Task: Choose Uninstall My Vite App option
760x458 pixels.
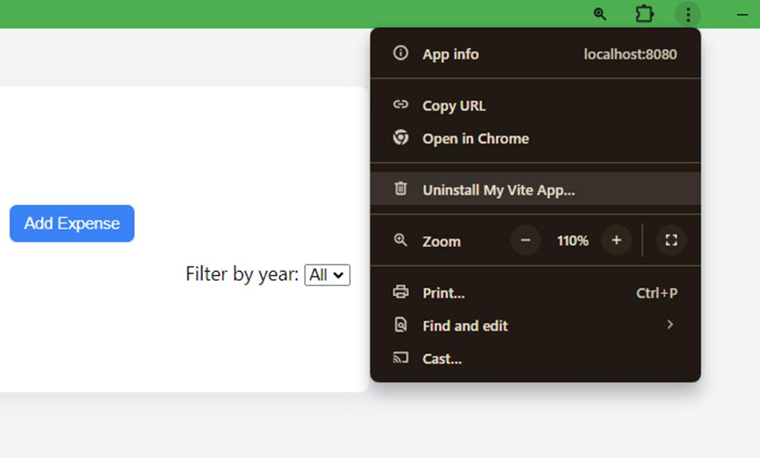Action: tap(498, 189)
